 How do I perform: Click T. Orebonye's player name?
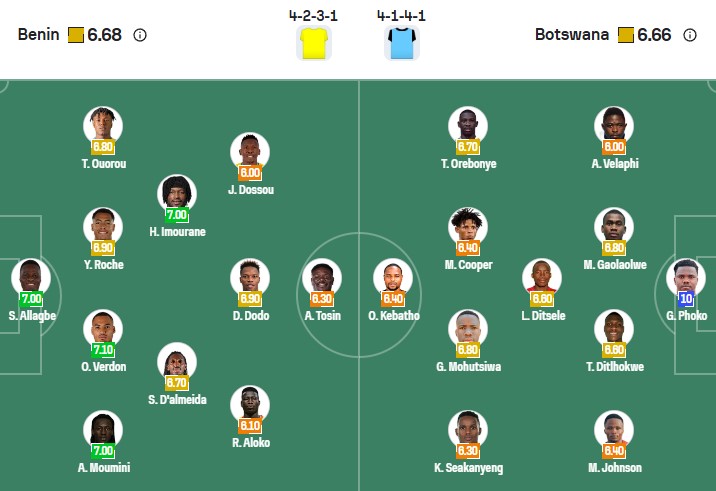pyautogui.click(x=468, y=164)
